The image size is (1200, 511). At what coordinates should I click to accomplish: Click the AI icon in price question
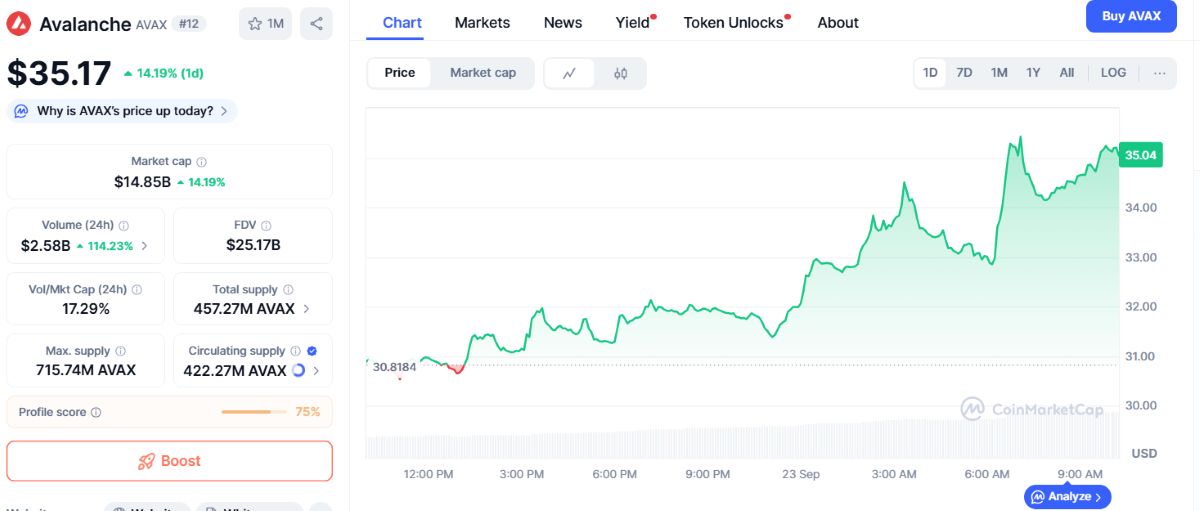click(21, 111)
